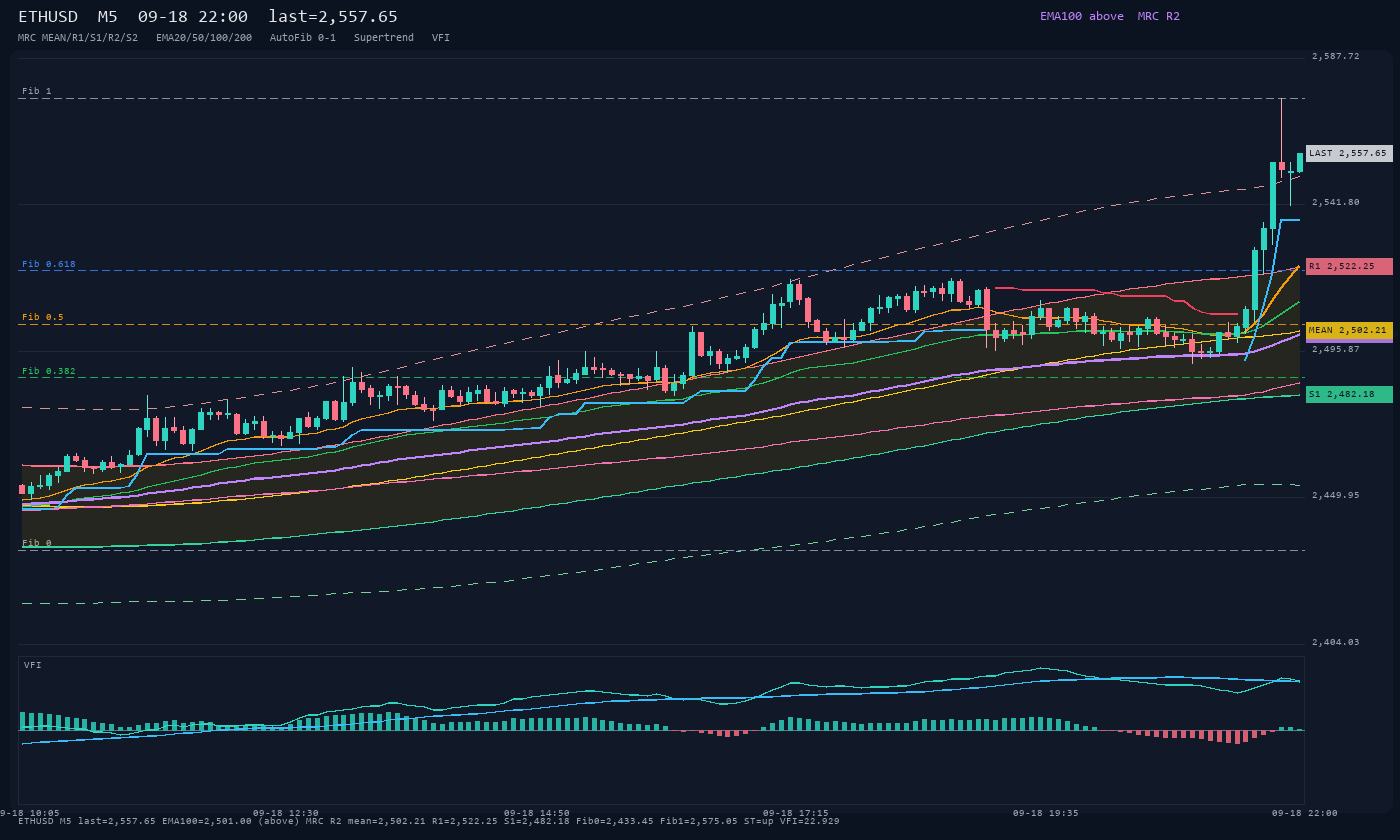Select the MRC MEAN/R1/S1/R2/S2 legend label
This screenshot has height=840, width=1400.
coord(78,37)
